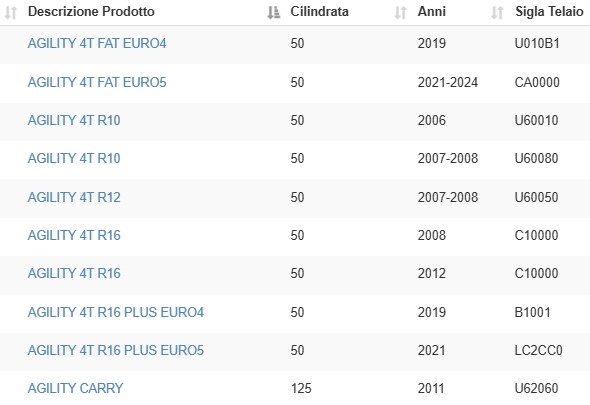Viewport: 590px width, 405px height.
Task: Open the AGILITY 4T FAT EURO5 link
Action: pos(97,82)
